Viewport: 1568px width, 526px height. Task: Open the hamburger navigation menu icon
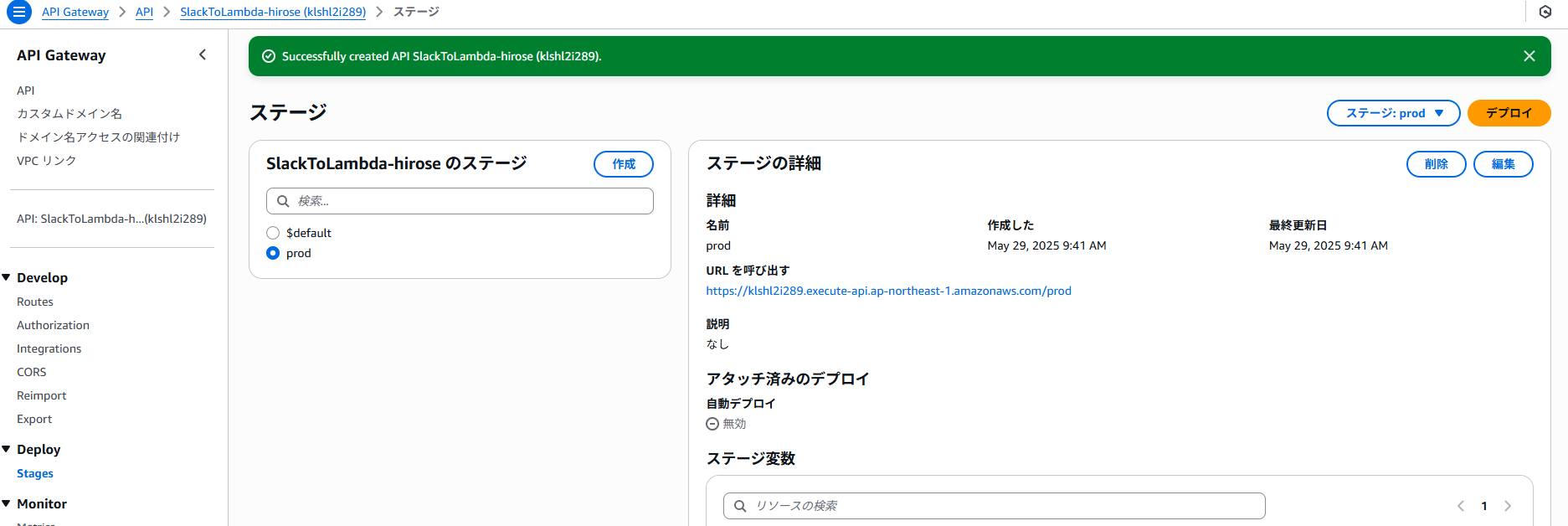pyautogui.click(x=18, y=12)
